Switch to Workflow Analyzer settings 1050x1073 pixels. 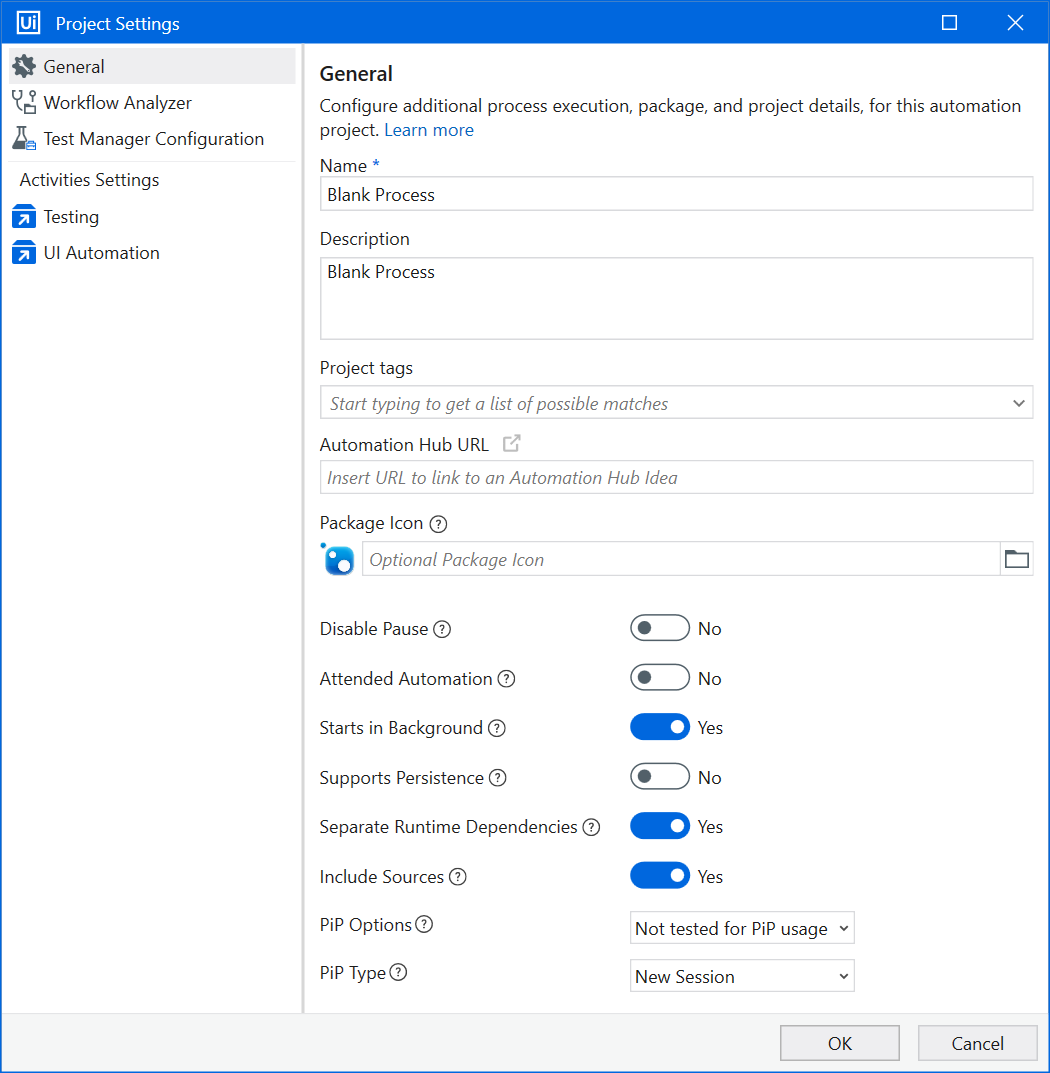[x=117, y=103]
